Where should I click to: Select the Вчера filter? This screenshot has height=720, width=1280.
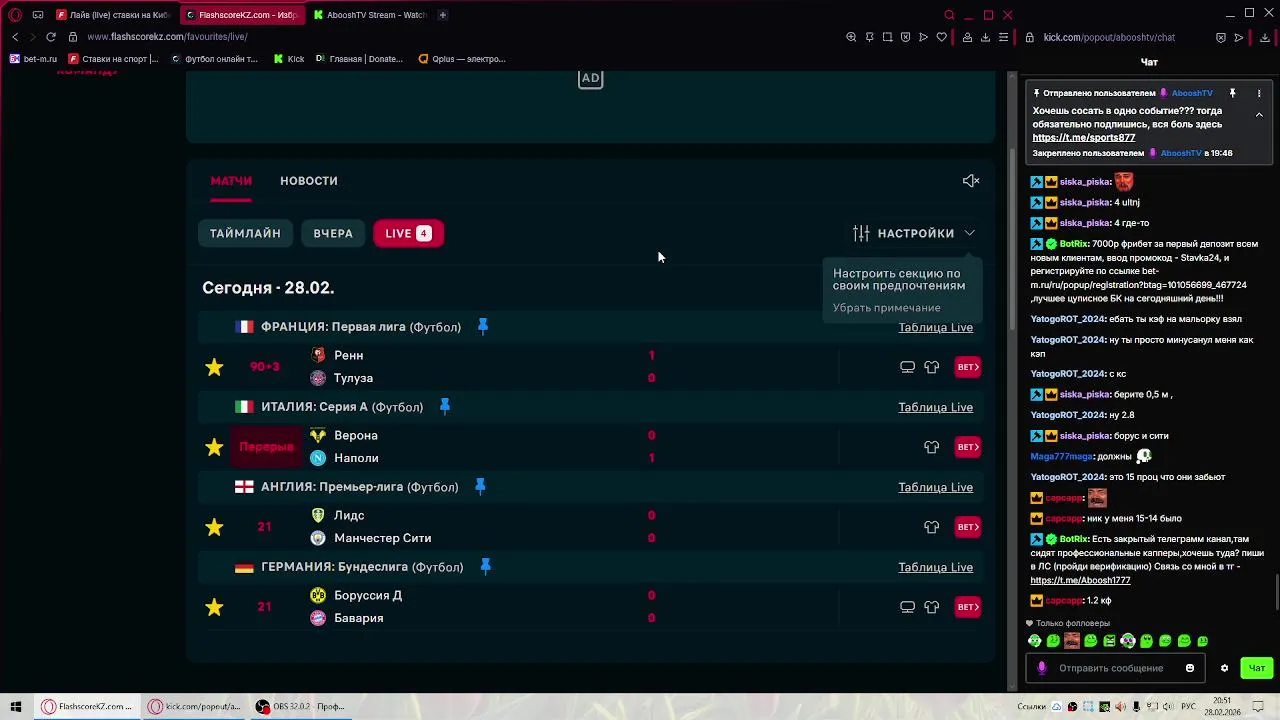point(333,233)
